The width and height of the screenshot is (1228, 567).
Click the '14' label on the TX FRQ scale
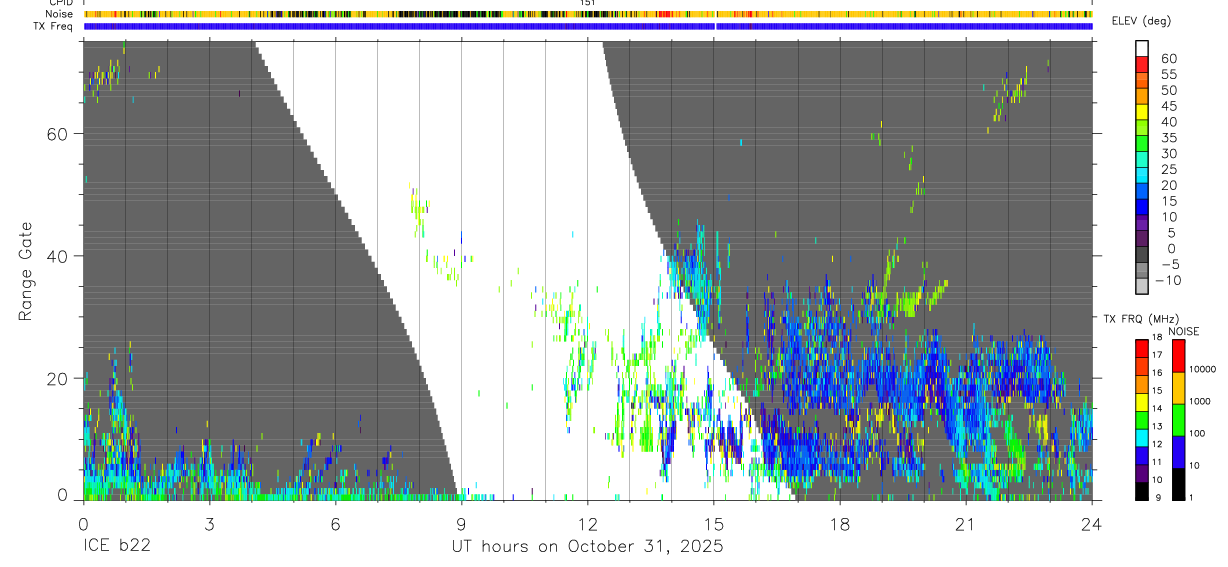1158,409
